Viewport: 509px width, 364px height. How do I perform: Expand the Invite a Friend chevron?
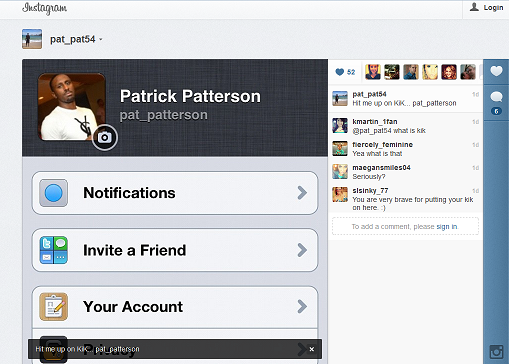coord(302,250)
